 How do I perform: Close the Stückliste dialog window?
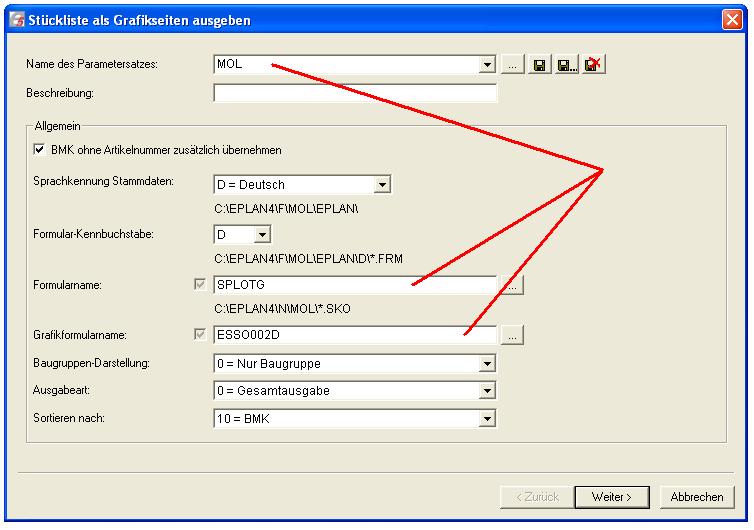click(x=732, y=20)
